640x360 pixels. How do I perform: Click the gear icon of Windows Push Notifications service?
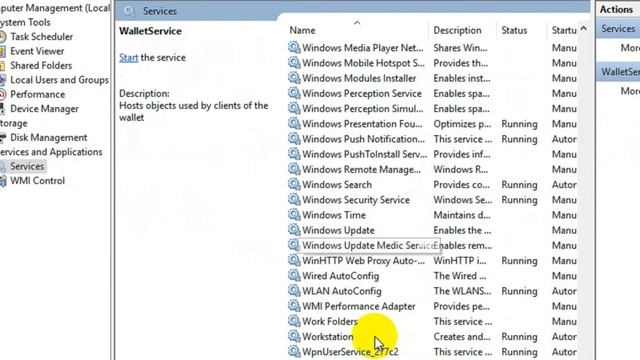click(x=293, y=138)
